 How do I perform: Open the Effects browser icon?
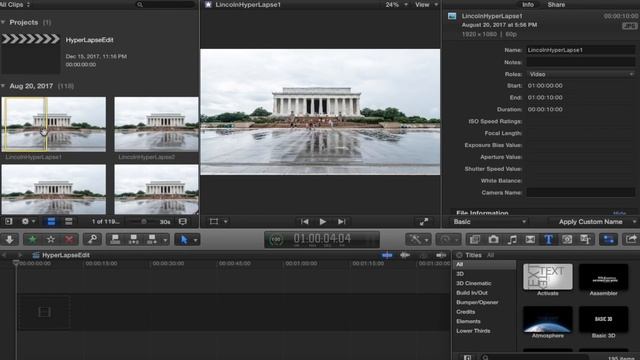pyautogui.click(x=475, y=239)
